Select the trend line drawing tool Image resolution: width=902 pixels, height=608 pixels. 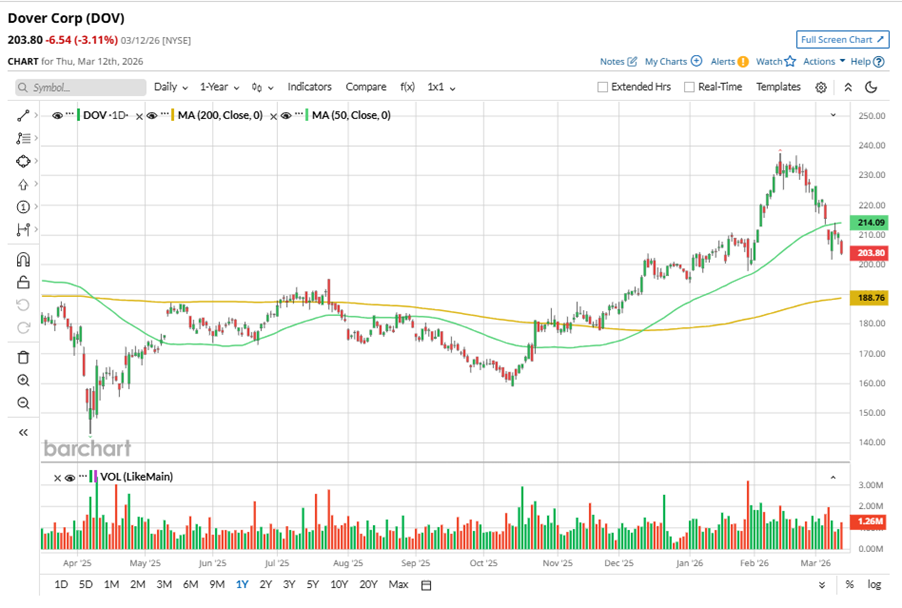click(x=23, y=116)
